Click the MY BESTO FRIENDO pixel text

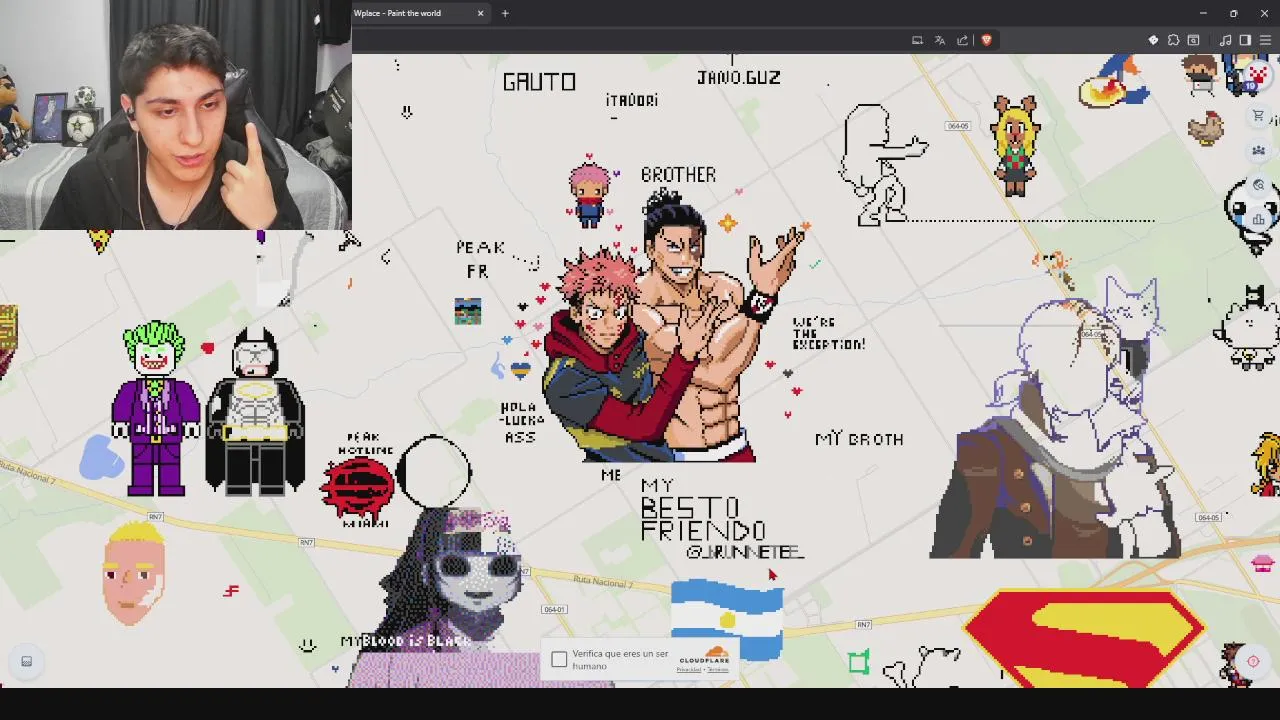[703, 510]
